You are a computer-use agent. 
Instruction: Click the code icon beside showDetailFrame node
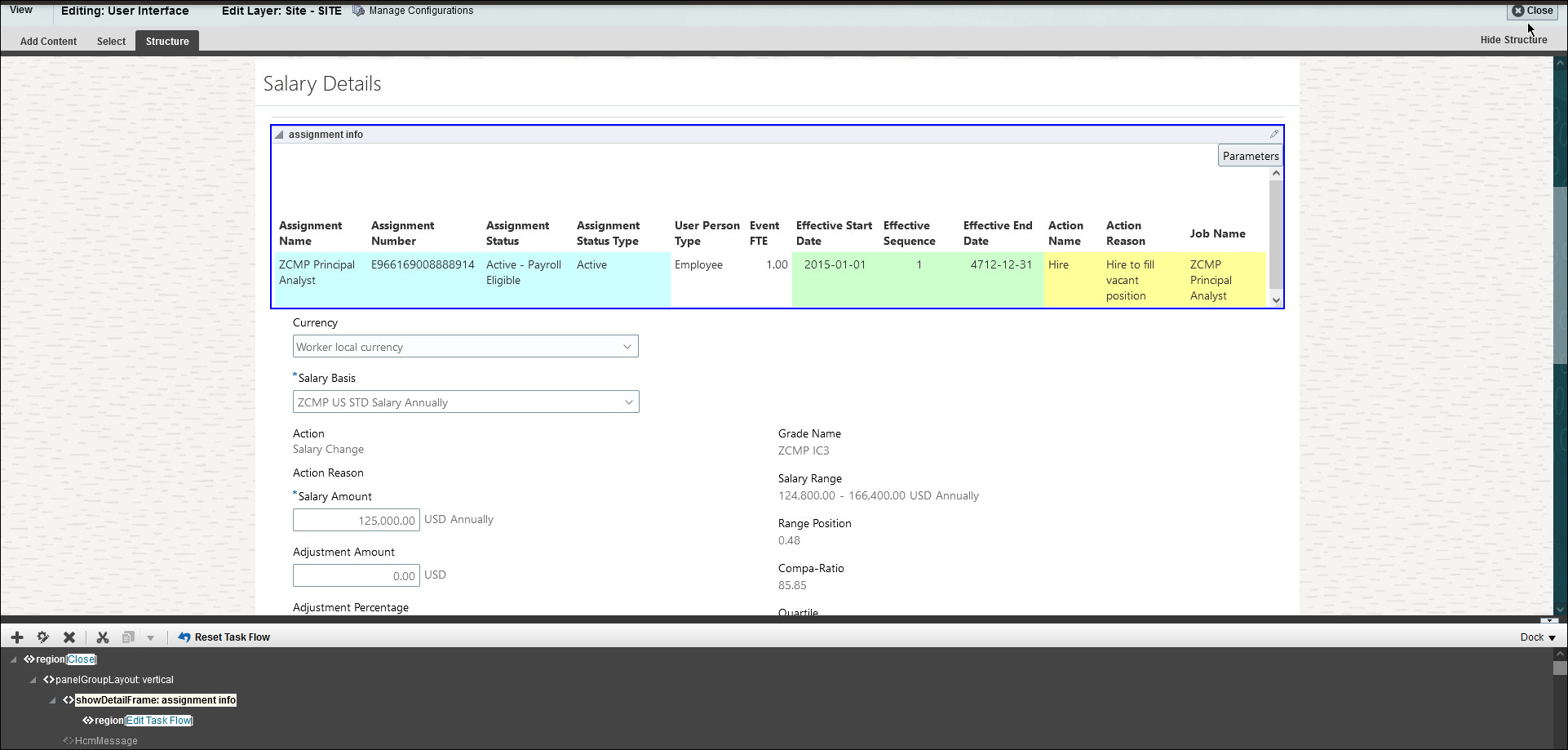click(69, 700)
